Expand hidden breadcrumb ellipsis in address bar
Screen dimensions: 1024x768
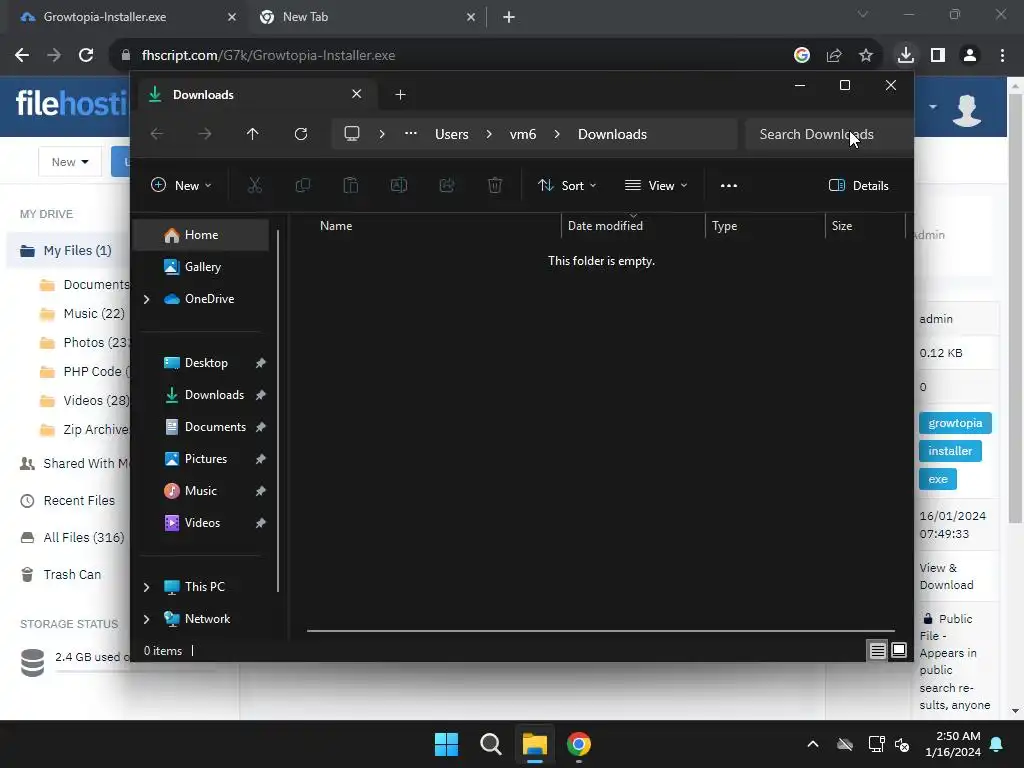(x=411, y=133)
